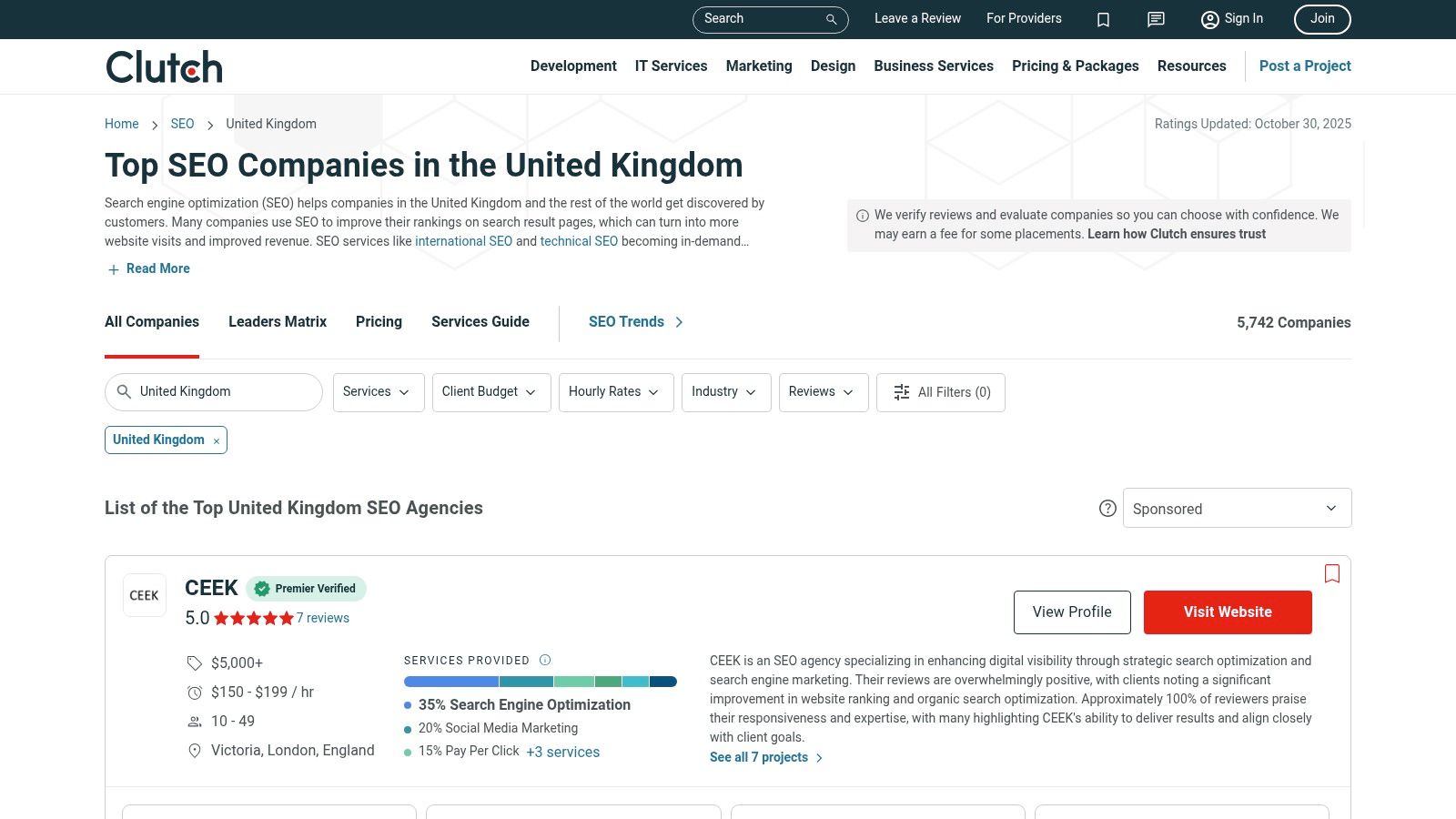Image resolution: width=1456 pixels, height=819 pixels.
Task: Click the Clutch logo
Action: coord(164,66)
